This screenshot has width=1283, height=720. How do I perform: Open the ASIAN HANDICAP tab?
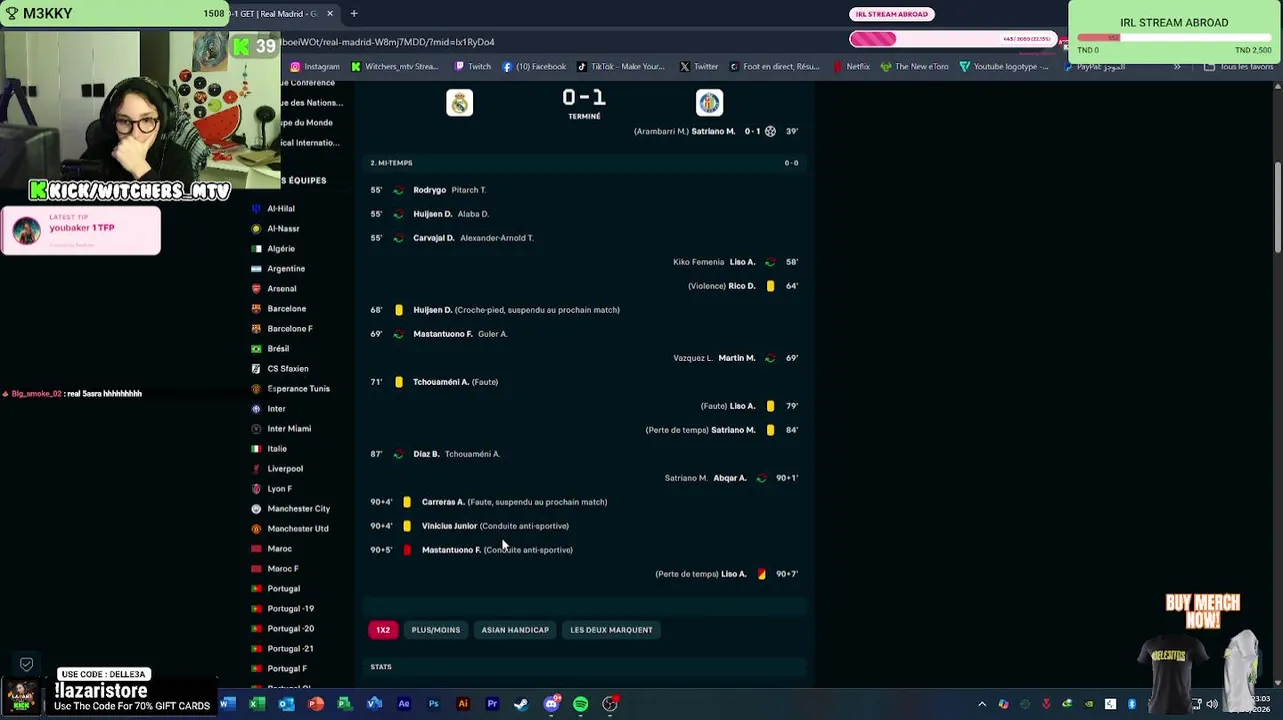tap(515, 630)
